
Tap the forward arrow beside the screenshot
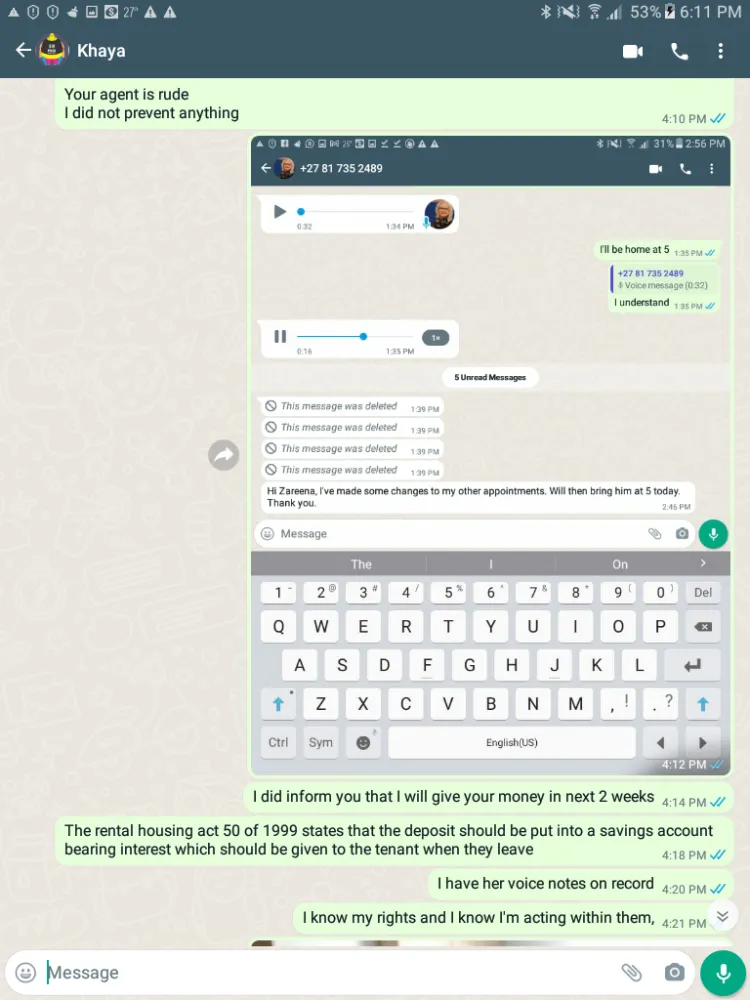pyautogui.click(x=223, y=455)
